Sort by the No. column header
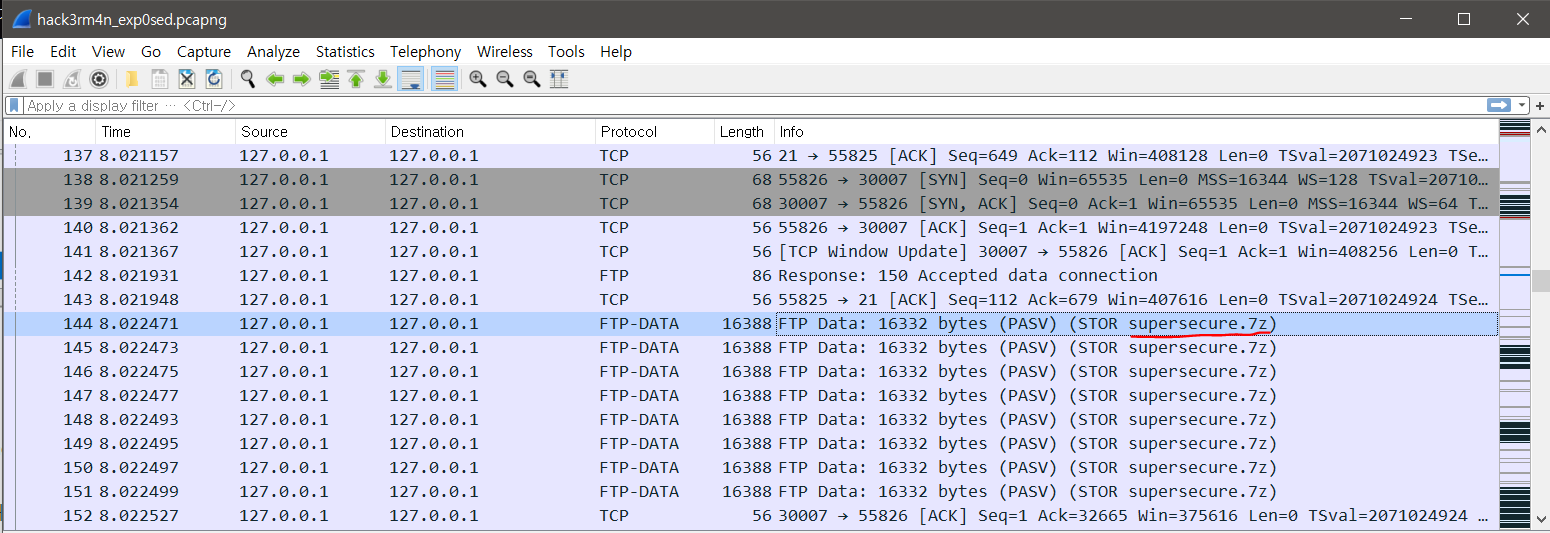The image size is (1550, 533). (50, 132)
